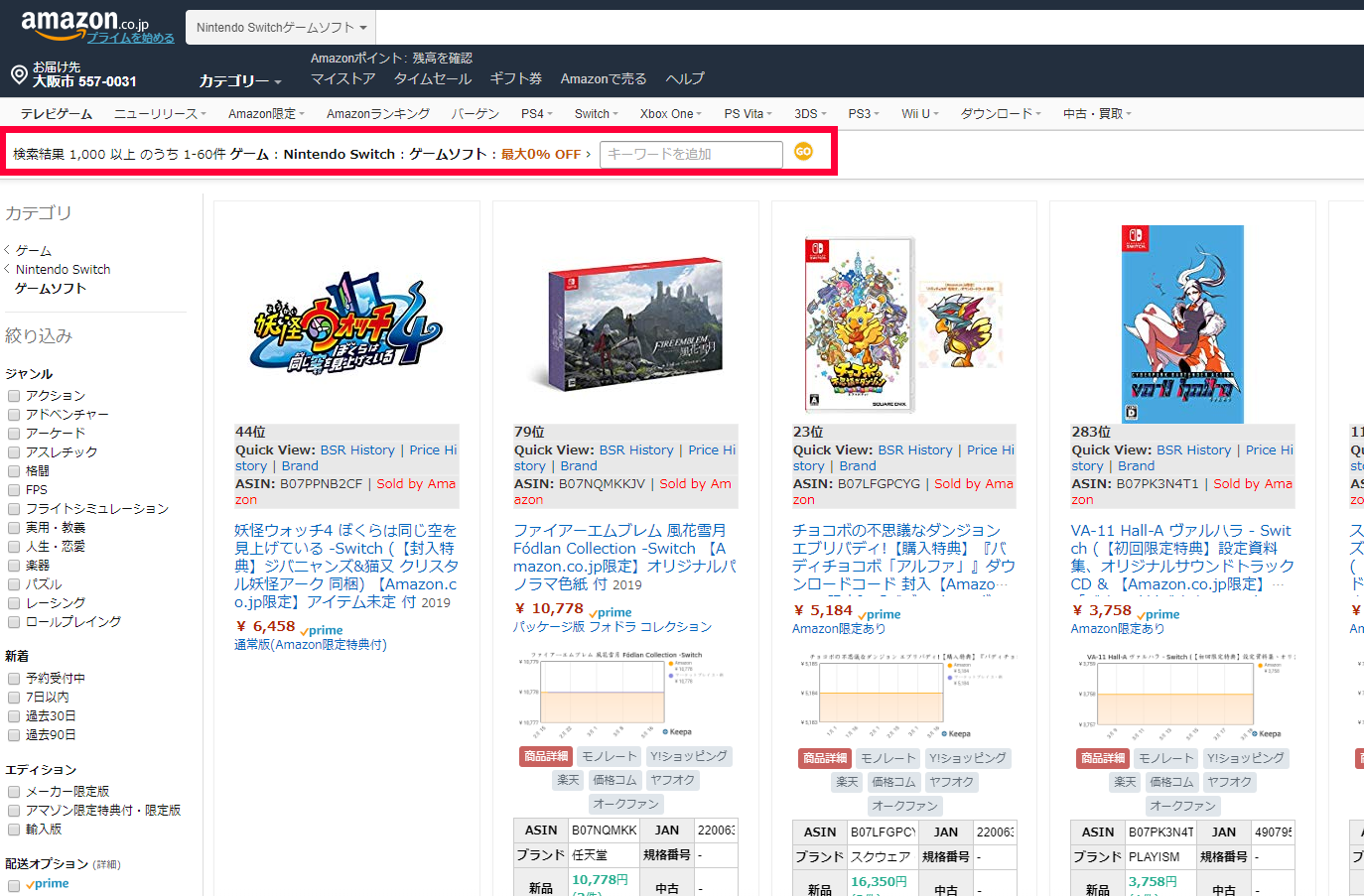This screenshot has height=896, width=1364.
Task: Open BSR History link for Yo-kai Watch 4
Action: coord(357,449)
